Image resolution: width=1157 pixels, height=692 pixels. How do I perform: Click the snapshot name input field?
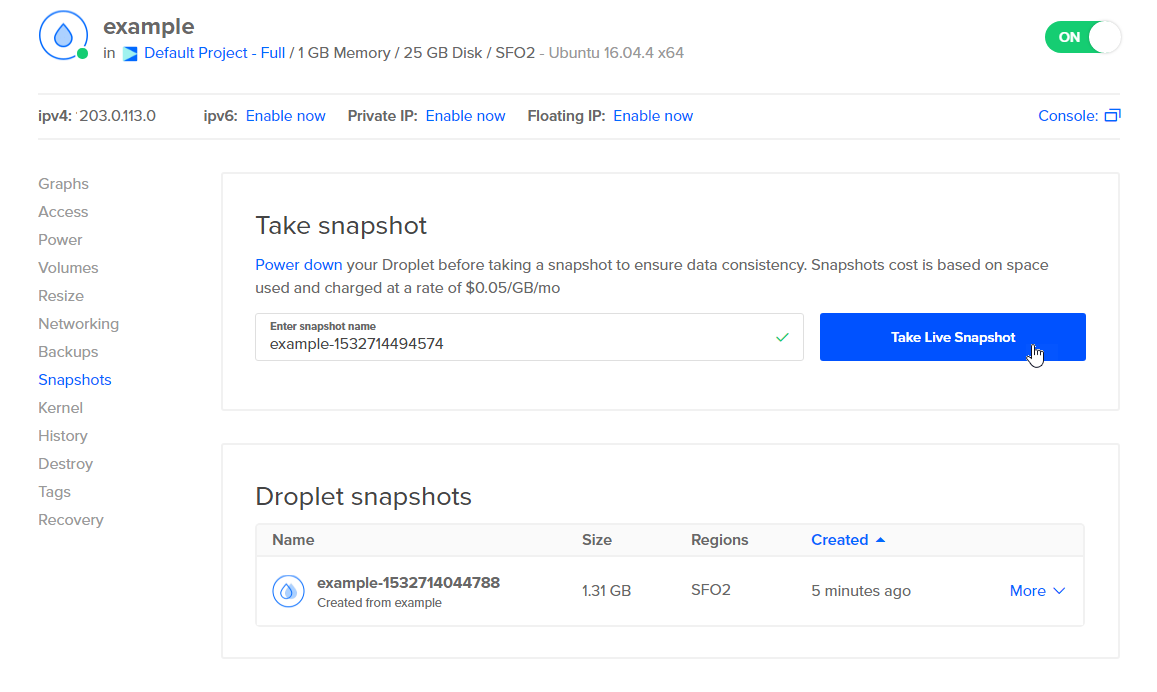tap(510, 343)
